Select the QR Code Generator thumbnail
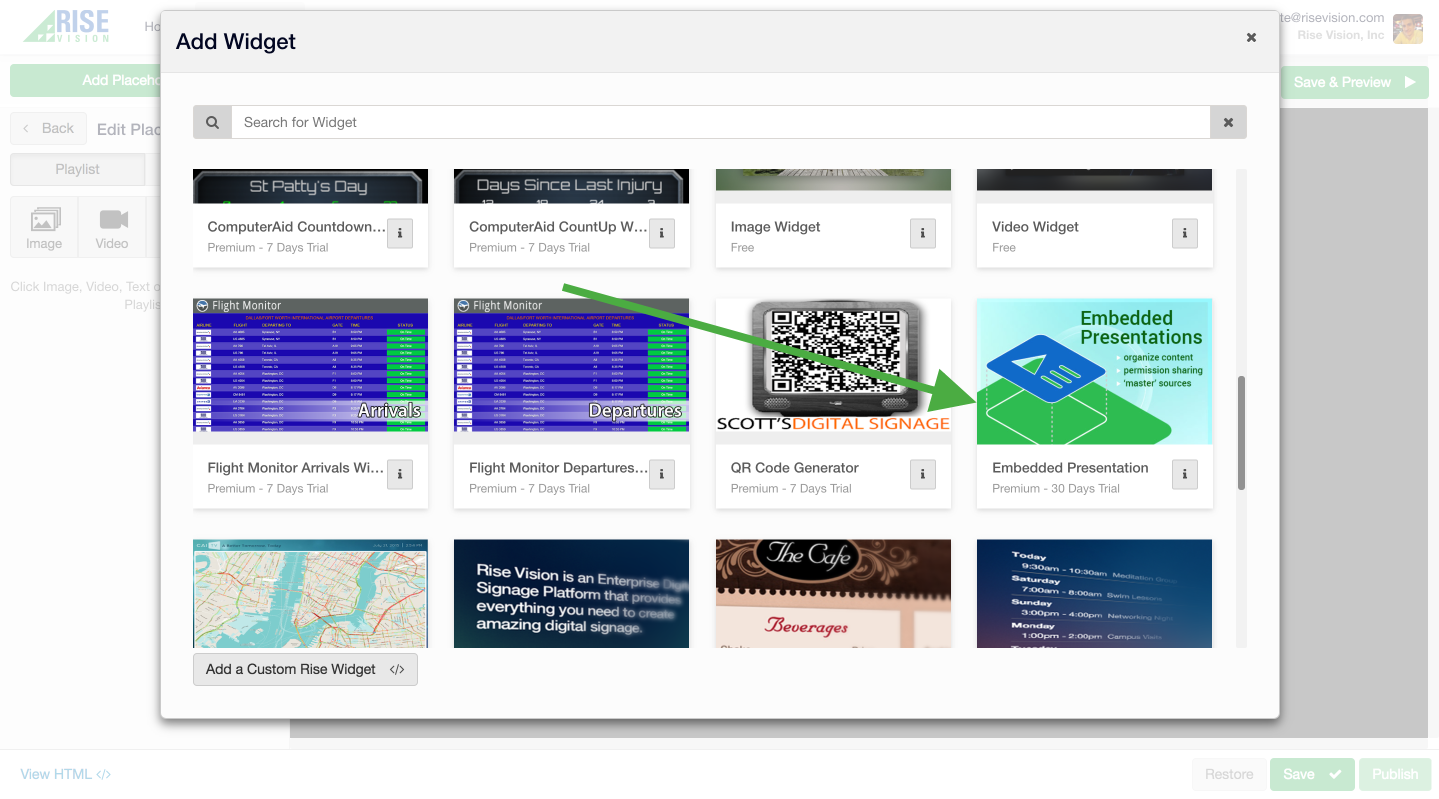This screenshot has width=1439, height=799. click(x=833, y=371)
